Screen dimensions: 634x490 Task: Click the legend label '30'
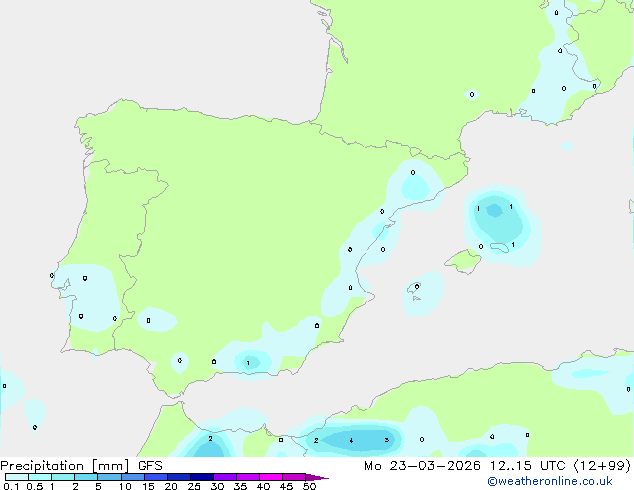(217, 486)
